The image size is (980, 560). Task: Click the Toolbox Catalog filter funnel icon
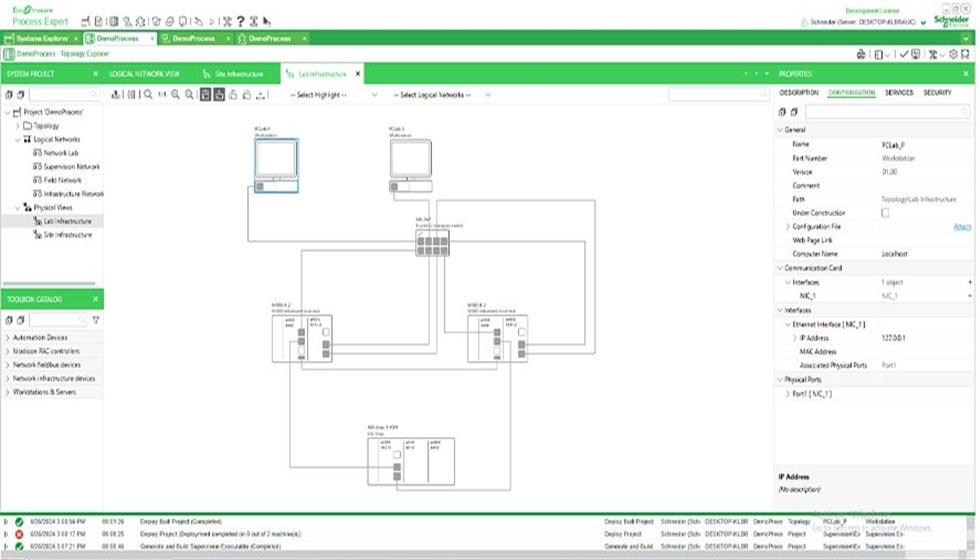(x=96, y=320)
